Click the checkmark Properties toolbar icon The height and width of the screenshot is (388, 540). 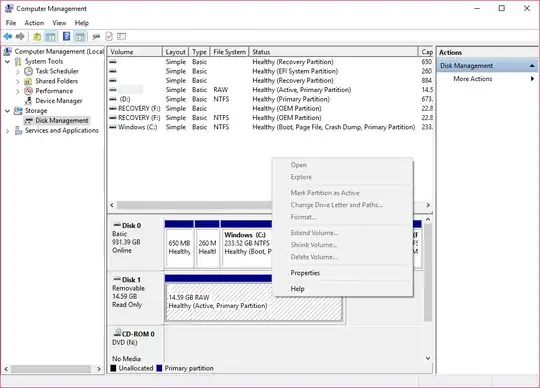109,36
